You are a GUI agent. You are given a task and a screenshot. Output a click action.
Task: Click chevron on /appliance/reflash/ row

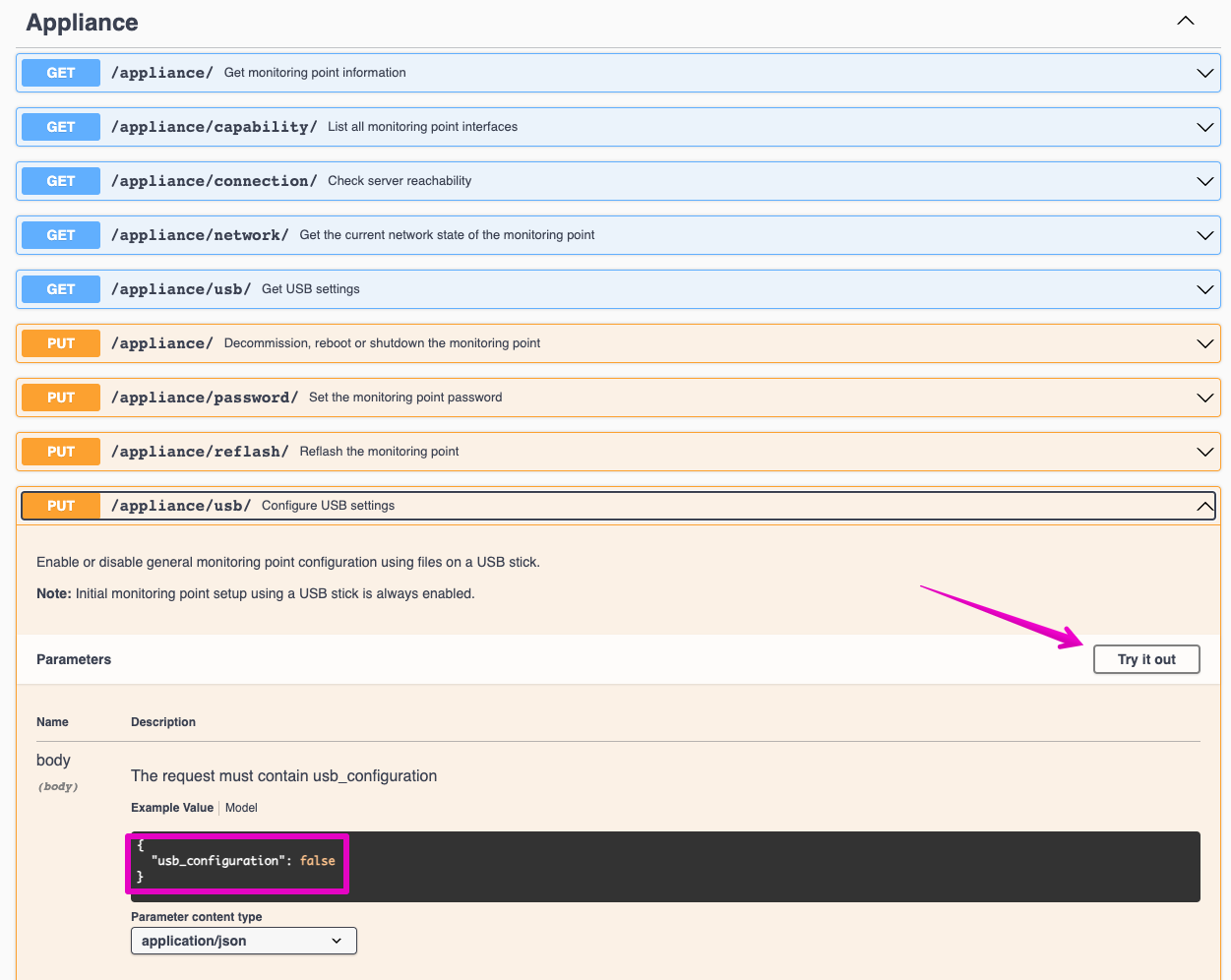click(1204, 452)
